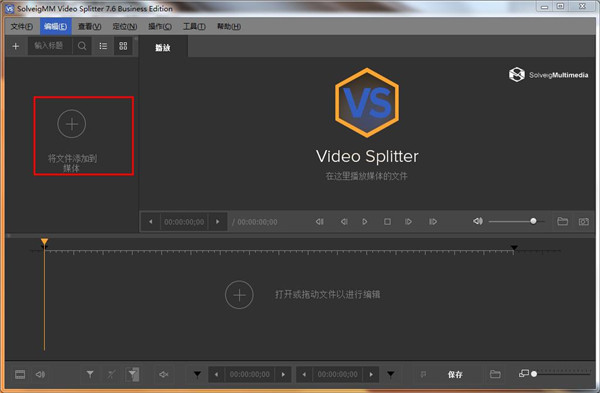The height and width of the screenshot is (393, 600).
Task: Switch media panel to thumbnail grid view
Action: (x=123, y=46)
